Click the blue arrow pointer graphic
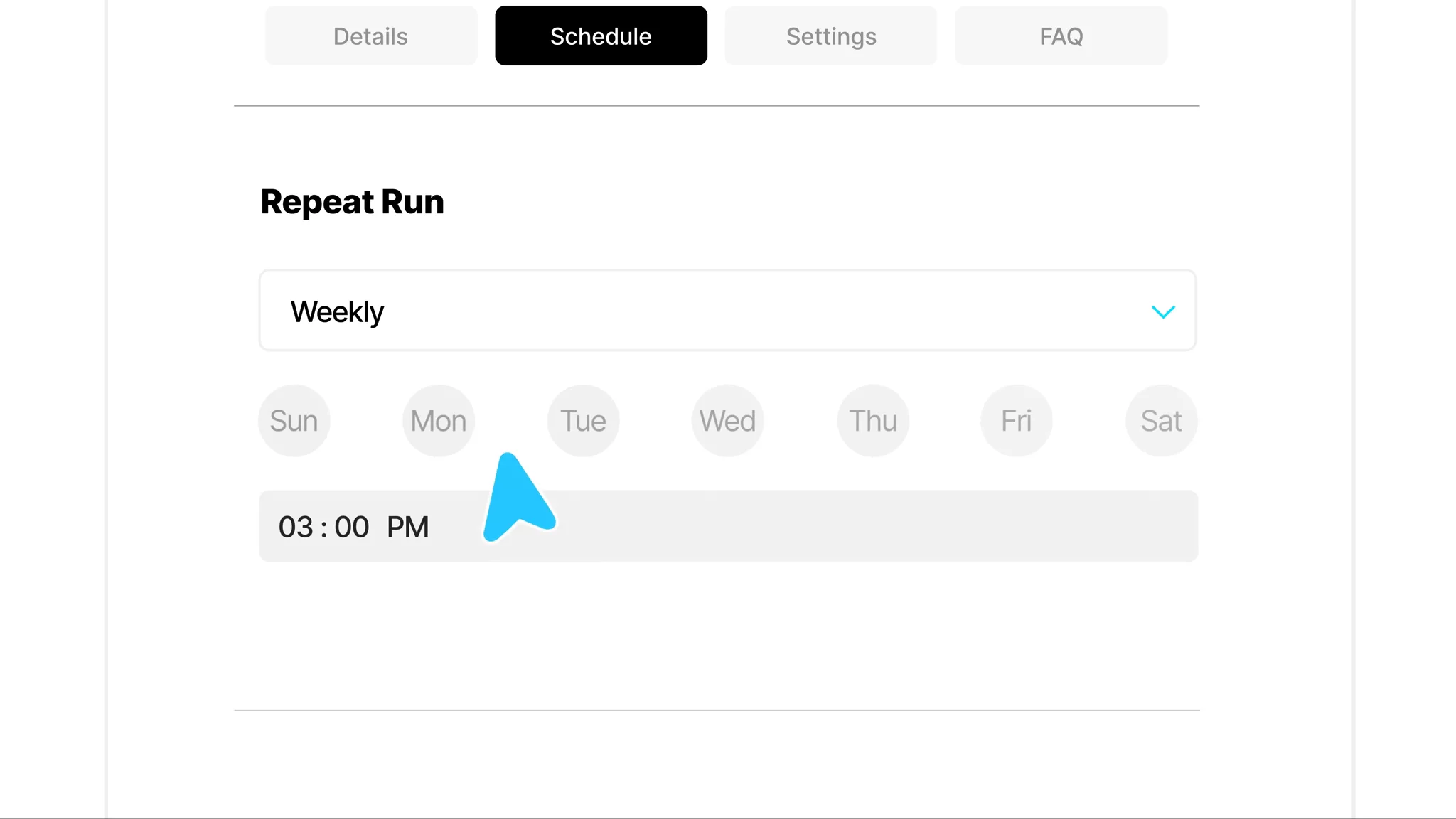The height and width of the screenshot is (819, 1456). 516,501
